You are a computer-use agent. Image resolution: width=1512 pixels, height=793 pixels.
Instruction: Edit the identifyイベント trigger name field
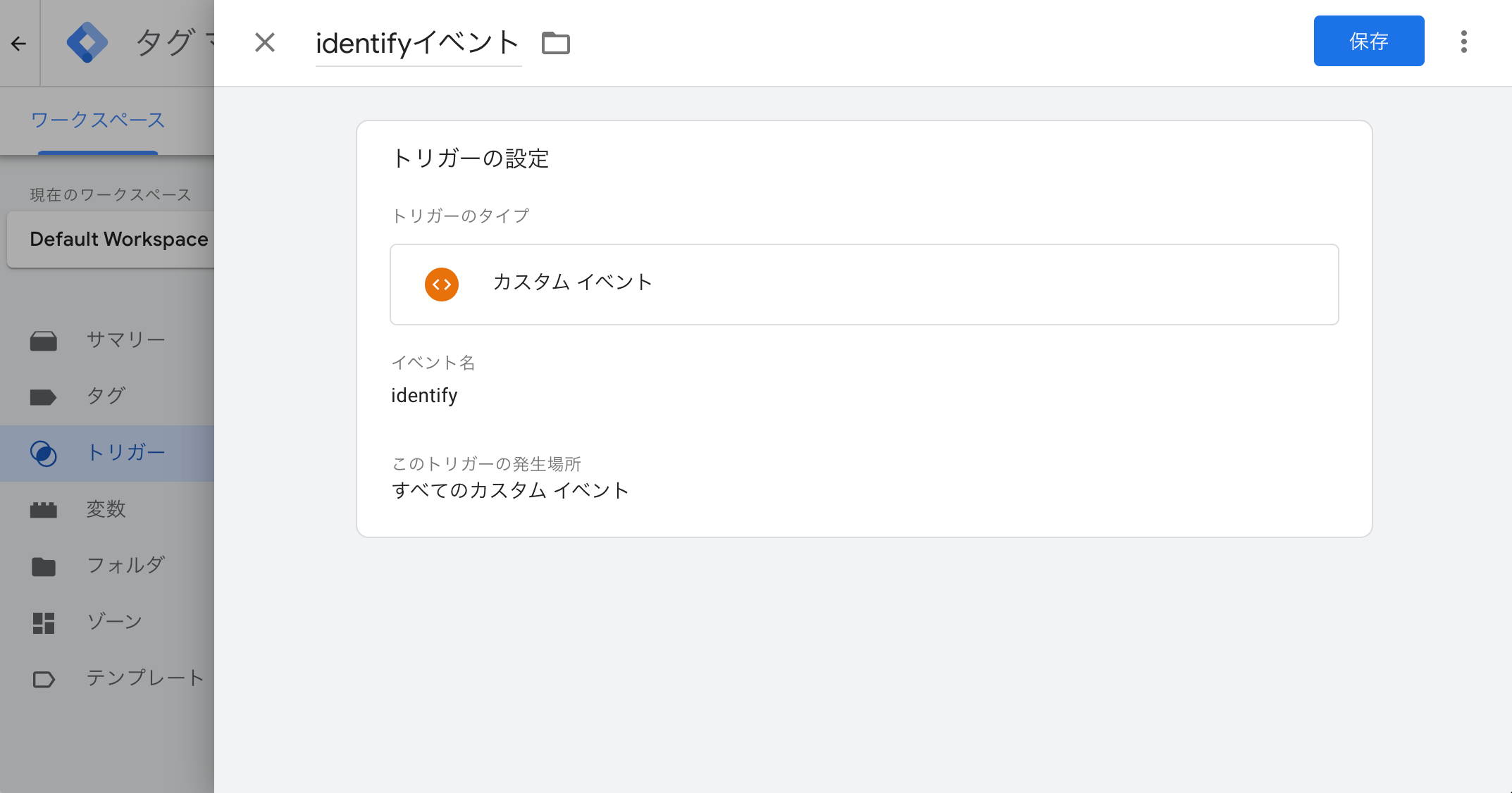[x=418, y=43]
